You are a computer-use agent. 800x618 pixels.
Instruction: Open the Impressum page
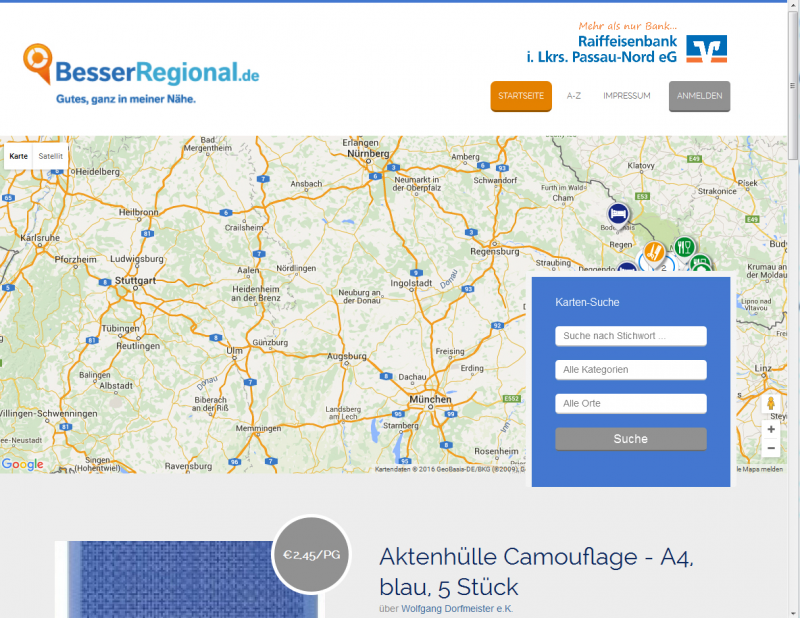(627, 96)
